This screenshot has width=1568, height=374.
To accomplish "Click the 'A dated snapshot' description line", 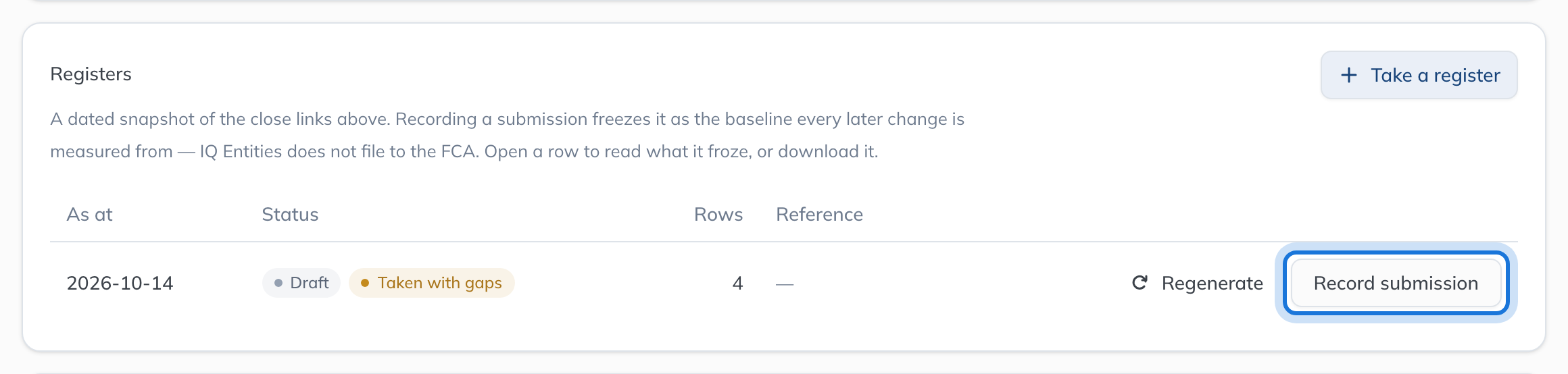I will [x=507, y=119].
